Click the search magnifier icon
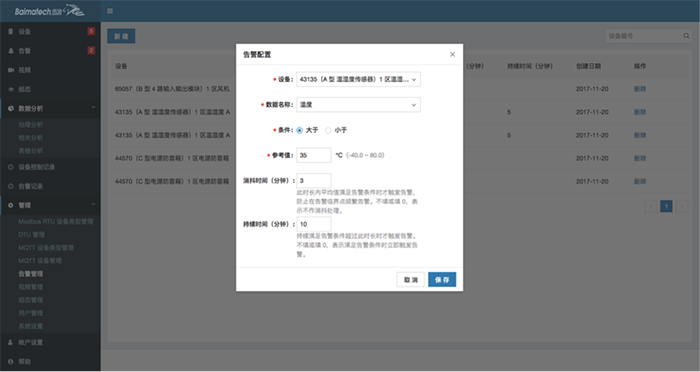700x372 pixels. coord(686,36)
